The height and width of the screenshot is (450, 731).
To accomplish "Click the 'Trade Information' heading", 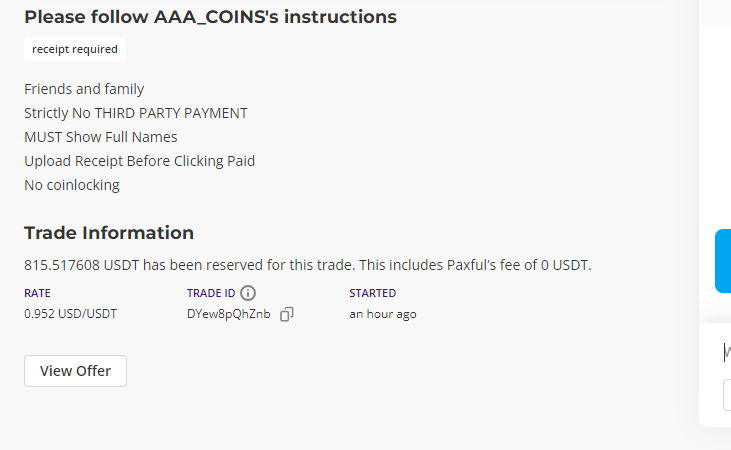I will (x=109, y=233).
